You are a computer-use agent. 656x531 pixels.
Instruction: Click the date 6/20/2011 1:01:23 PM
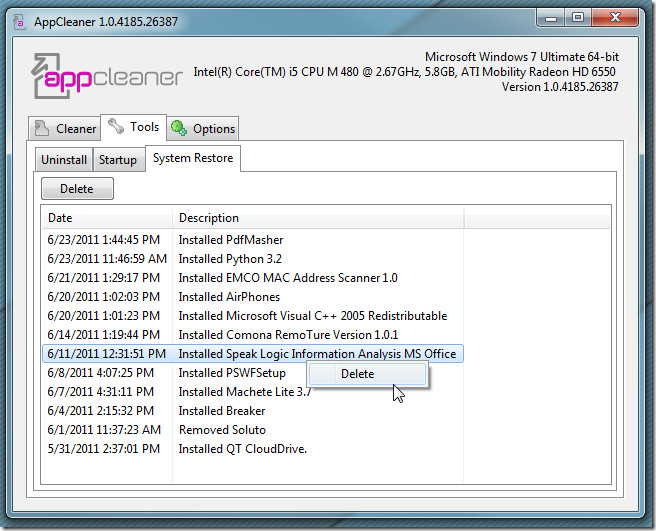pos(104,316)
